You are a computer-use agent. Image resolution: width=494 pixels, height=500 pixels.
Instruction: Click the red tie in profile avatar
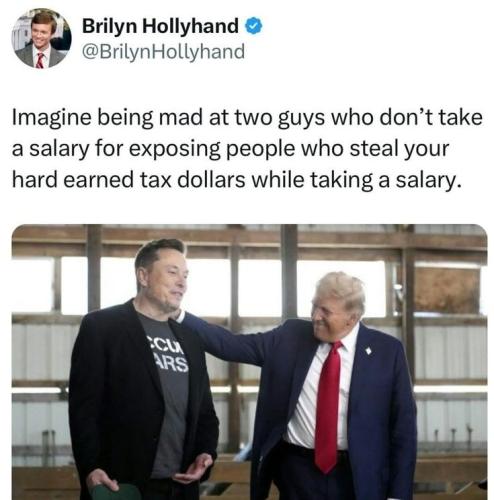[40, 60]
